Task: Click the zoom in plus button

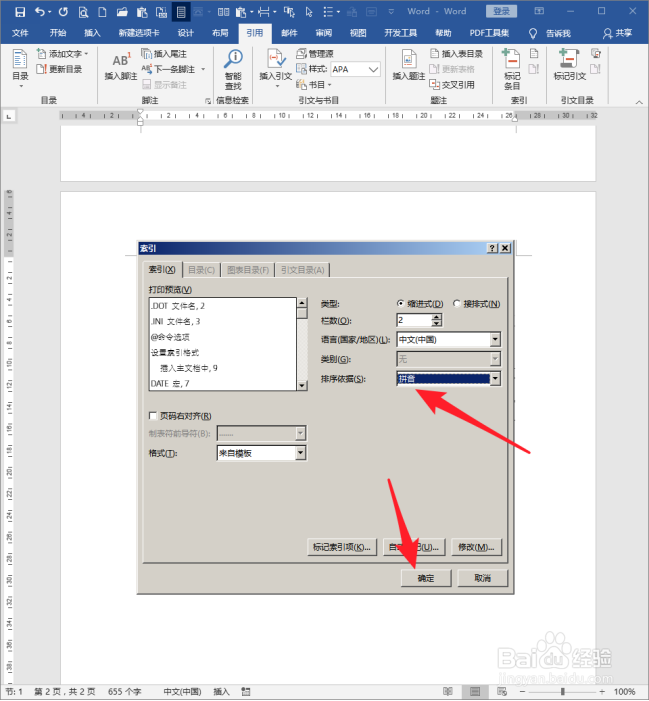Action: pos(603,692)
